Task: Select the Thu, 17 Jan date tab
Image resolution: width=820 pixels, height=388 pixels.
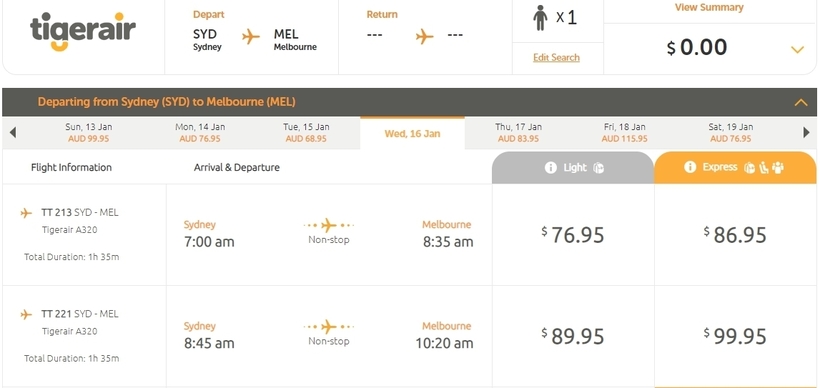Action: pyautogui.click(x=518, y=133)
